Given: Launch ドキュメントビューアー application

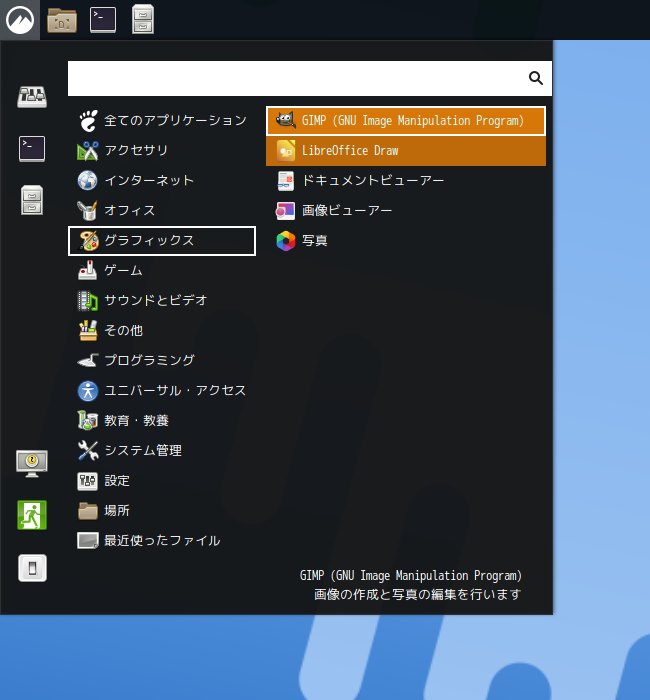Looking at the screenshot, I should [x=406, y=180].
